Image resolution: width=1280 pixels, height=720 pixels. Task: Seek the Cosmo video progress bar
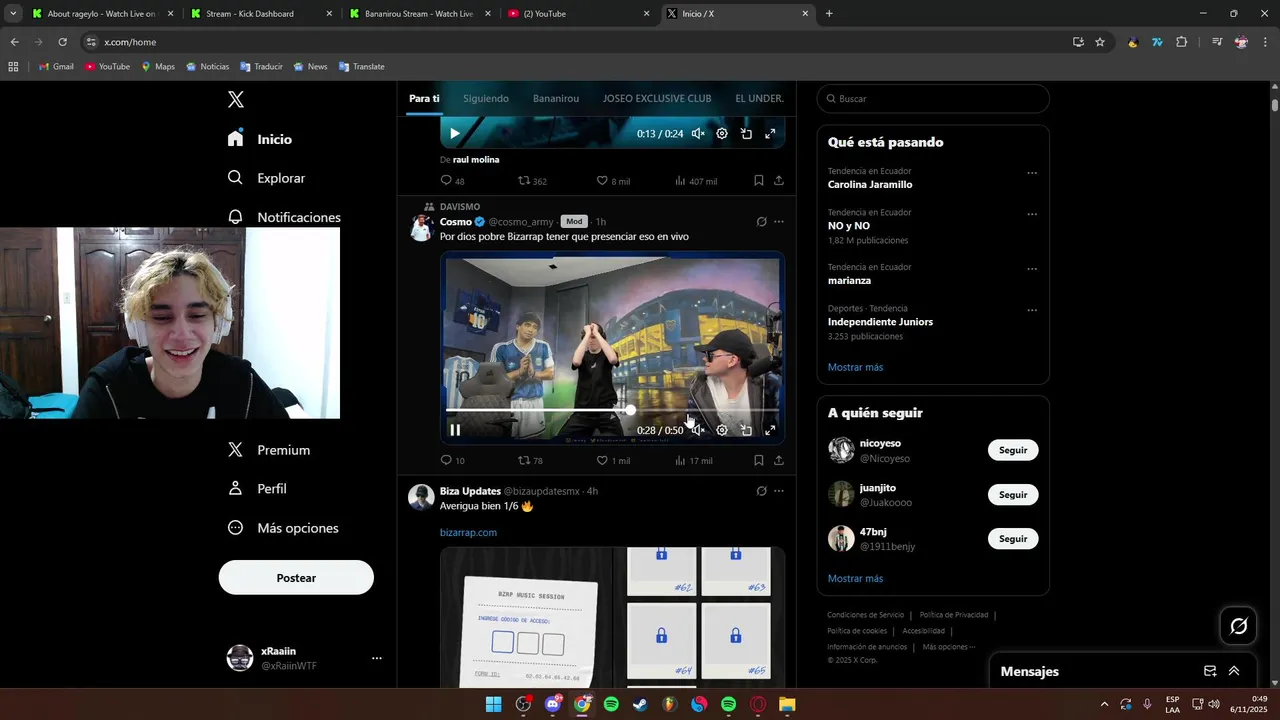(x=612, y=410)
